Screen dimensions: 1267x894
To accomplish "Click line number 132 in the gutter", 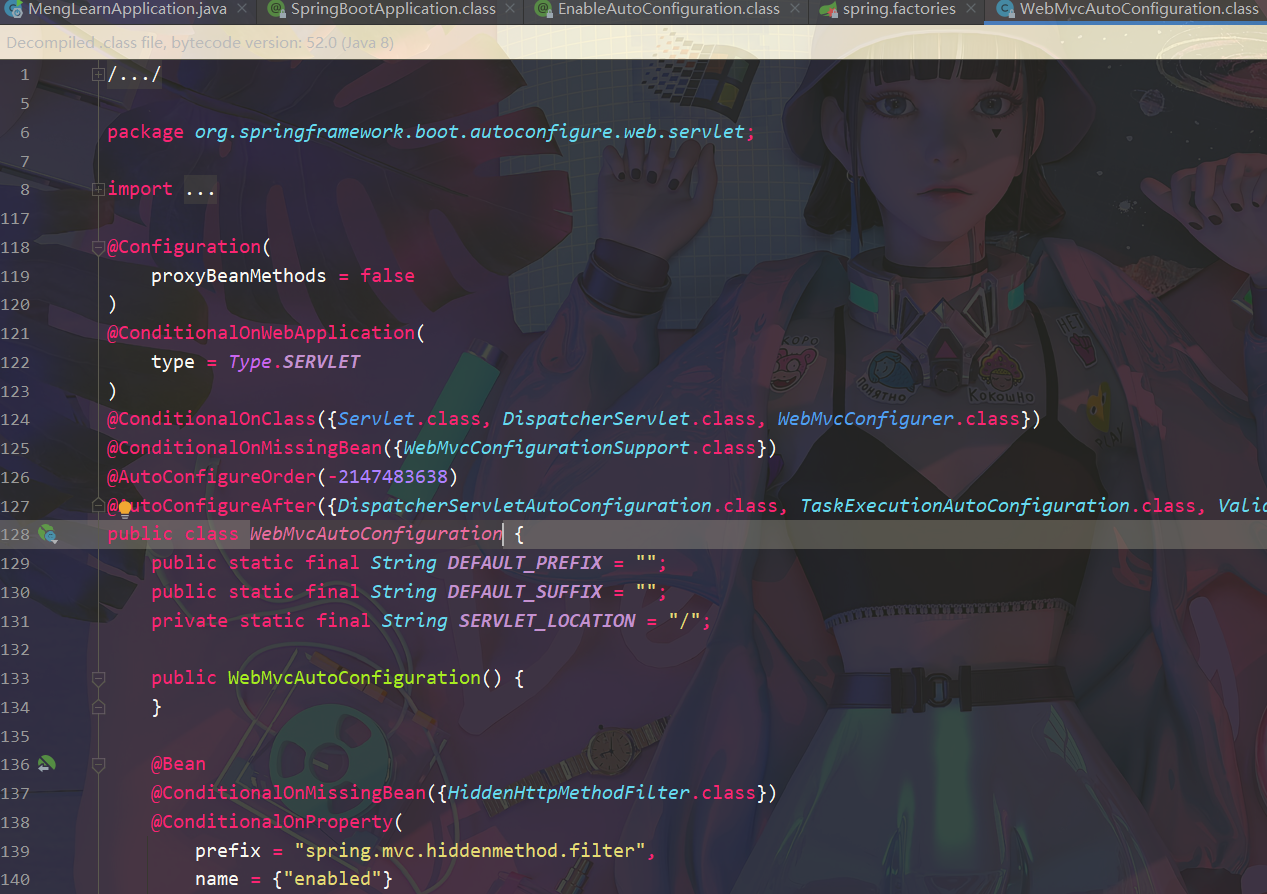I will tap(15, 650).
